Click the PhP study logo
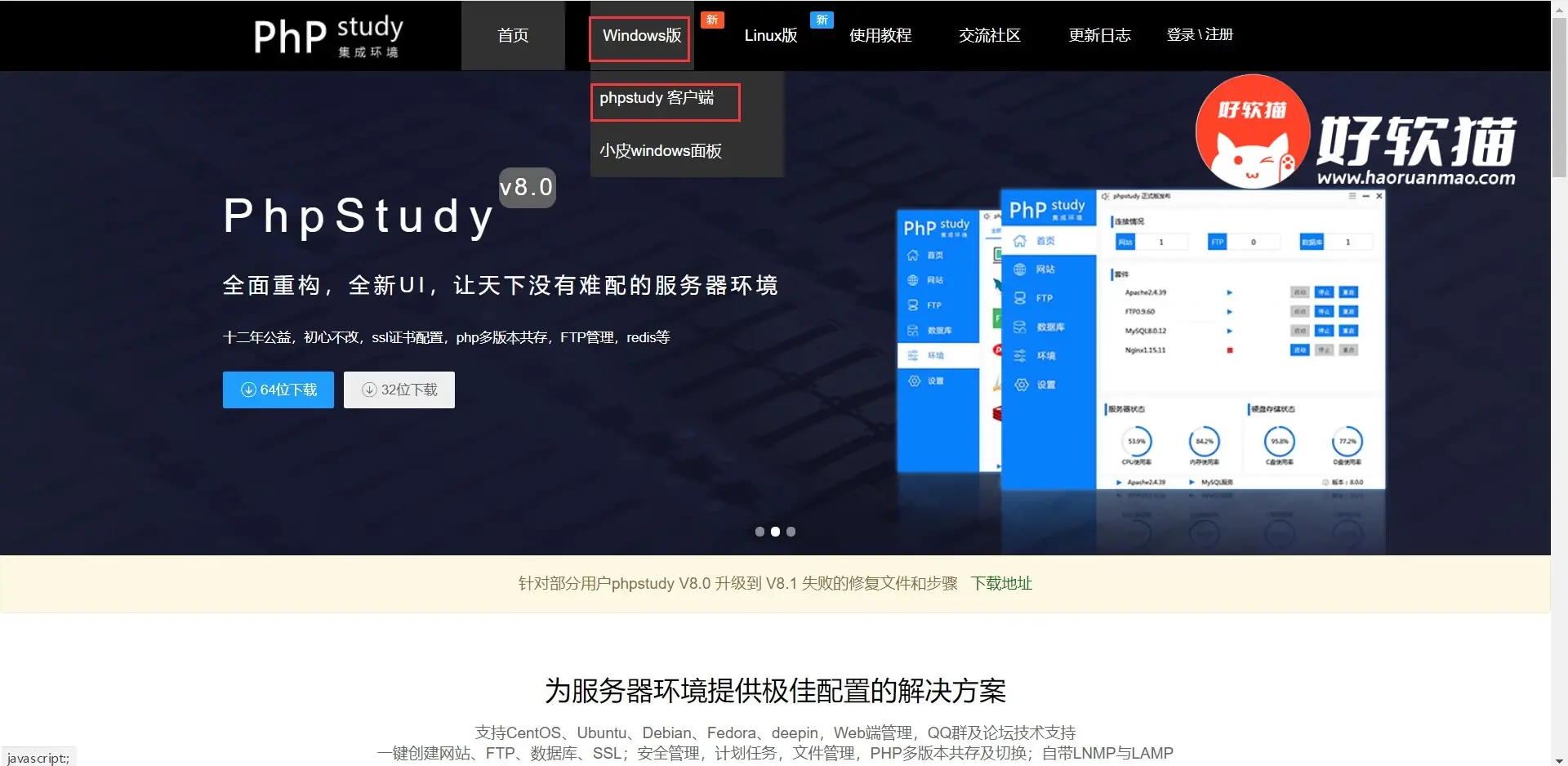 tap(328, 36)
